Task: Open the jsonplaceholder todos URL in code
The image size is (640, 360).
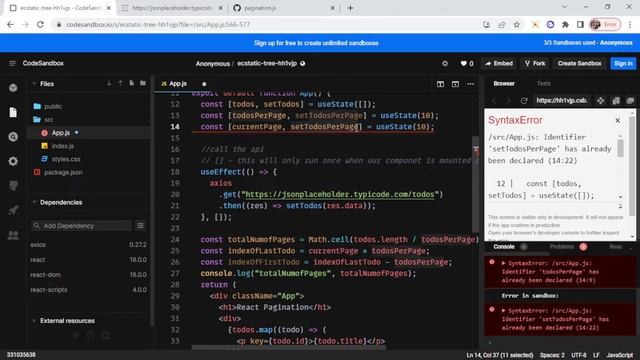Action: click(x=340, y=194)
